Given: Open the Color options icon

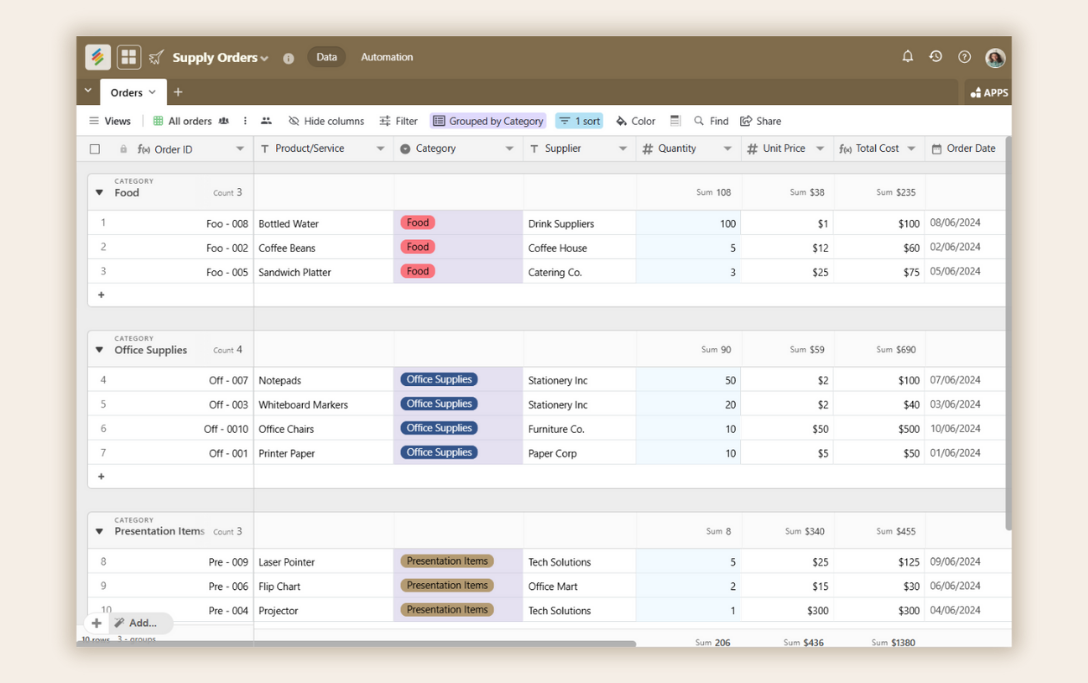Looking at the screenshot, I should pos(635,121).
